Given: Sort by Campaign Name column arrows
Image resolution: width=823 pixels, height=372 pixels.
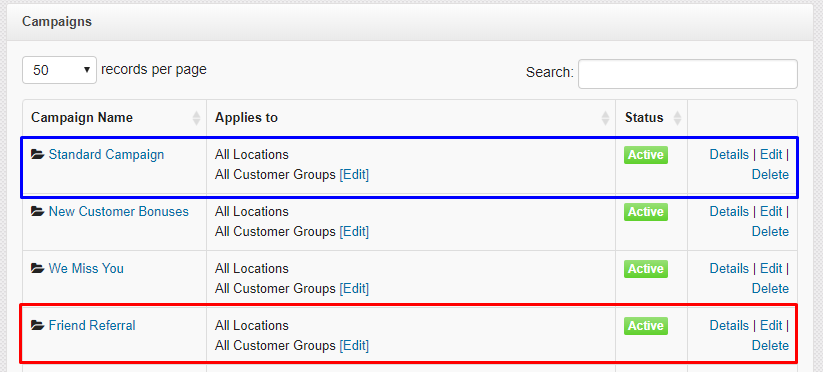Looking at the screenshot, I should click(196, 118).
